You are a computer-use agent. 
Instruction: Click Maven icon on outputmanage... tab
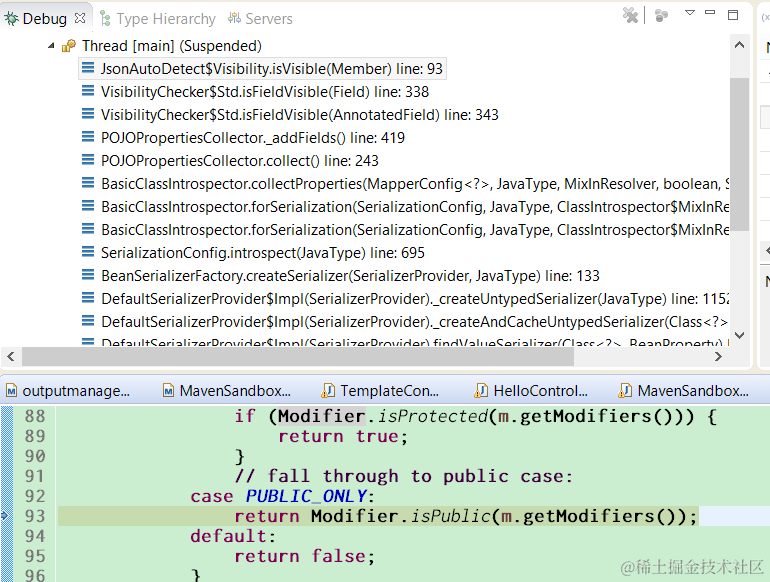[12, 391]
